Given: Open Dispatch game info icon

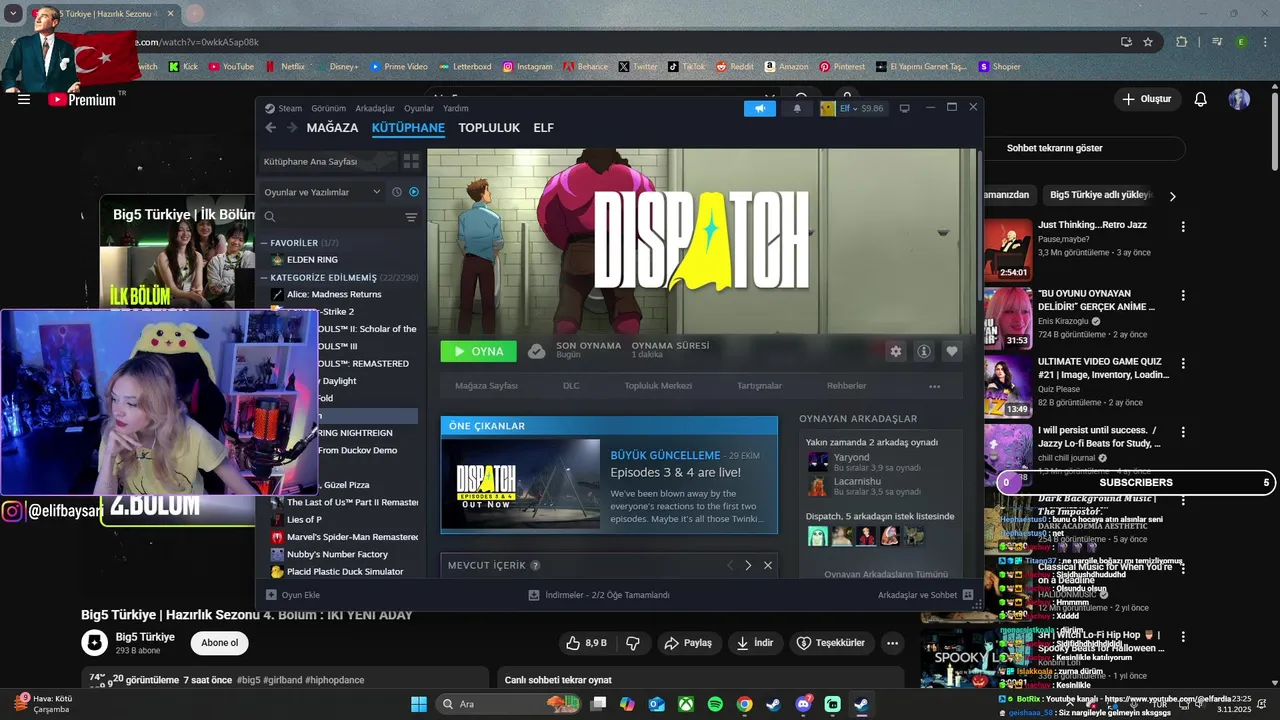Looking at the screenshot, I should click(x=924, y=351).
